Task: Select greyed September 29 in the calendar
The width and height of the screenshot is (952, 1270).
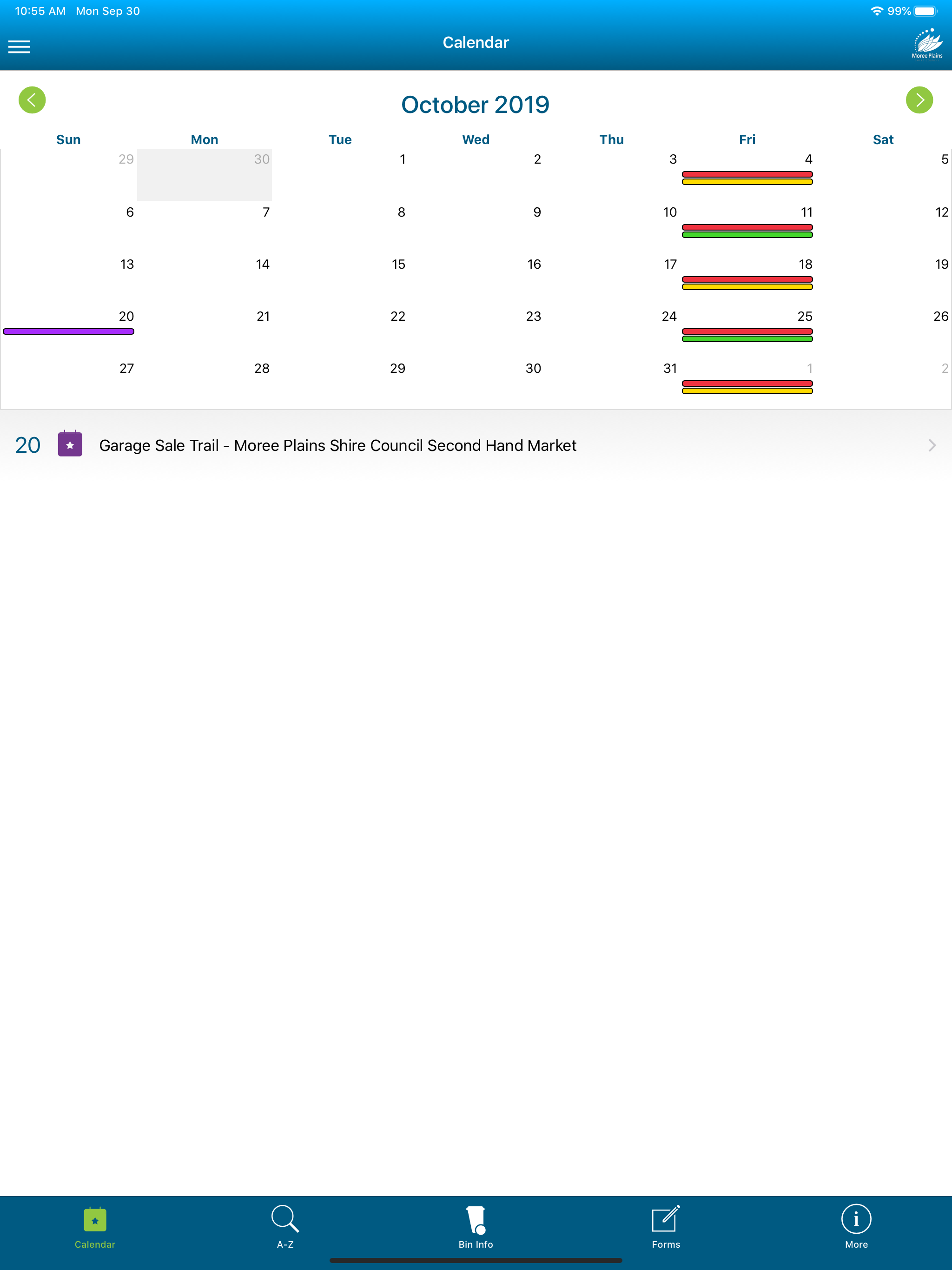Action: tap(68, 174)
